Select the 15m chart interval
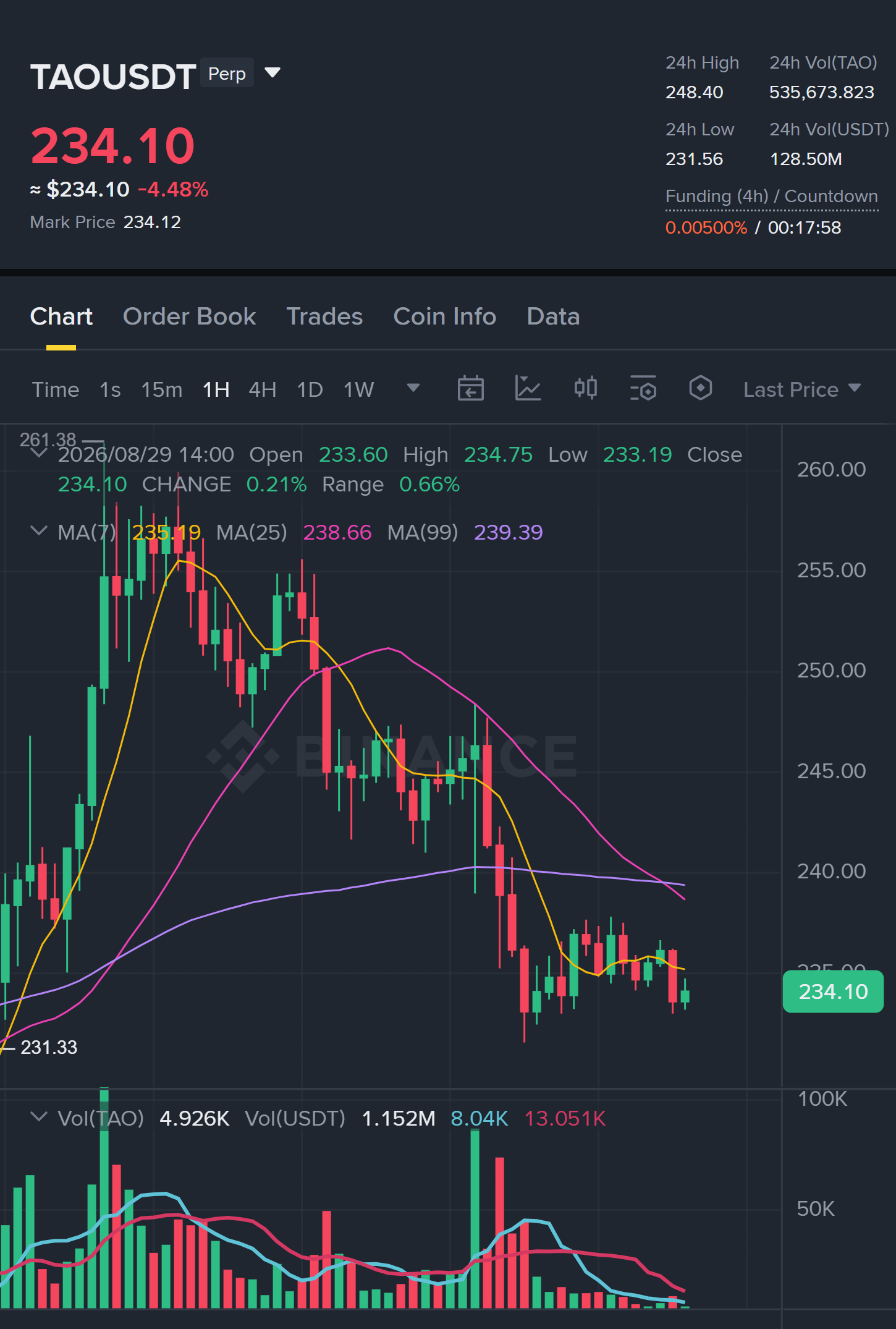The width and height of the screenshot is (896, 1329). pyautogui.click(x=162, y=389)
